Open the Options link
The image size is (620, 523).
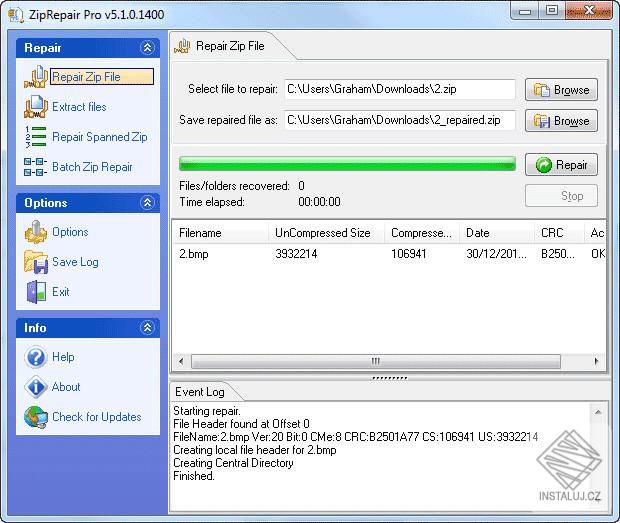tap(70, 232)
